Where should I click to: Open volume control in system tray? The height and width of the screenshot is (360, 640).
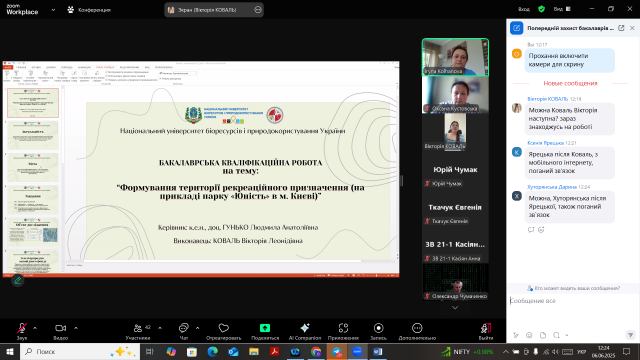(x=555, y=351)
